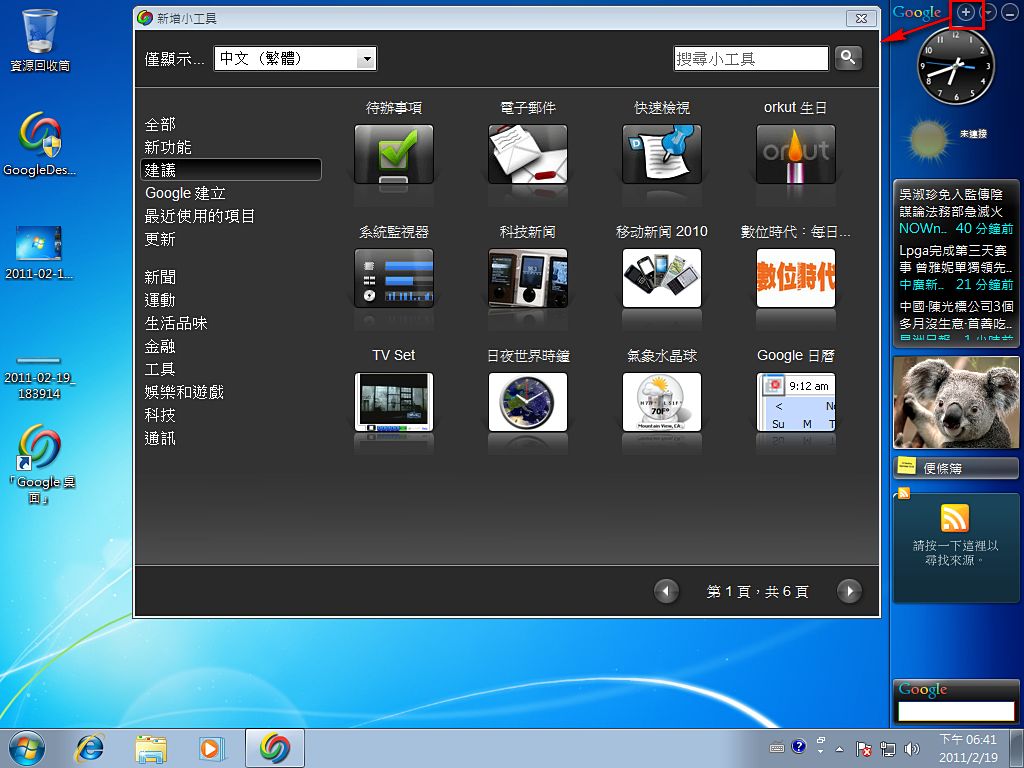
Task: Open the 運動 category
Action: tap(160, 300)
